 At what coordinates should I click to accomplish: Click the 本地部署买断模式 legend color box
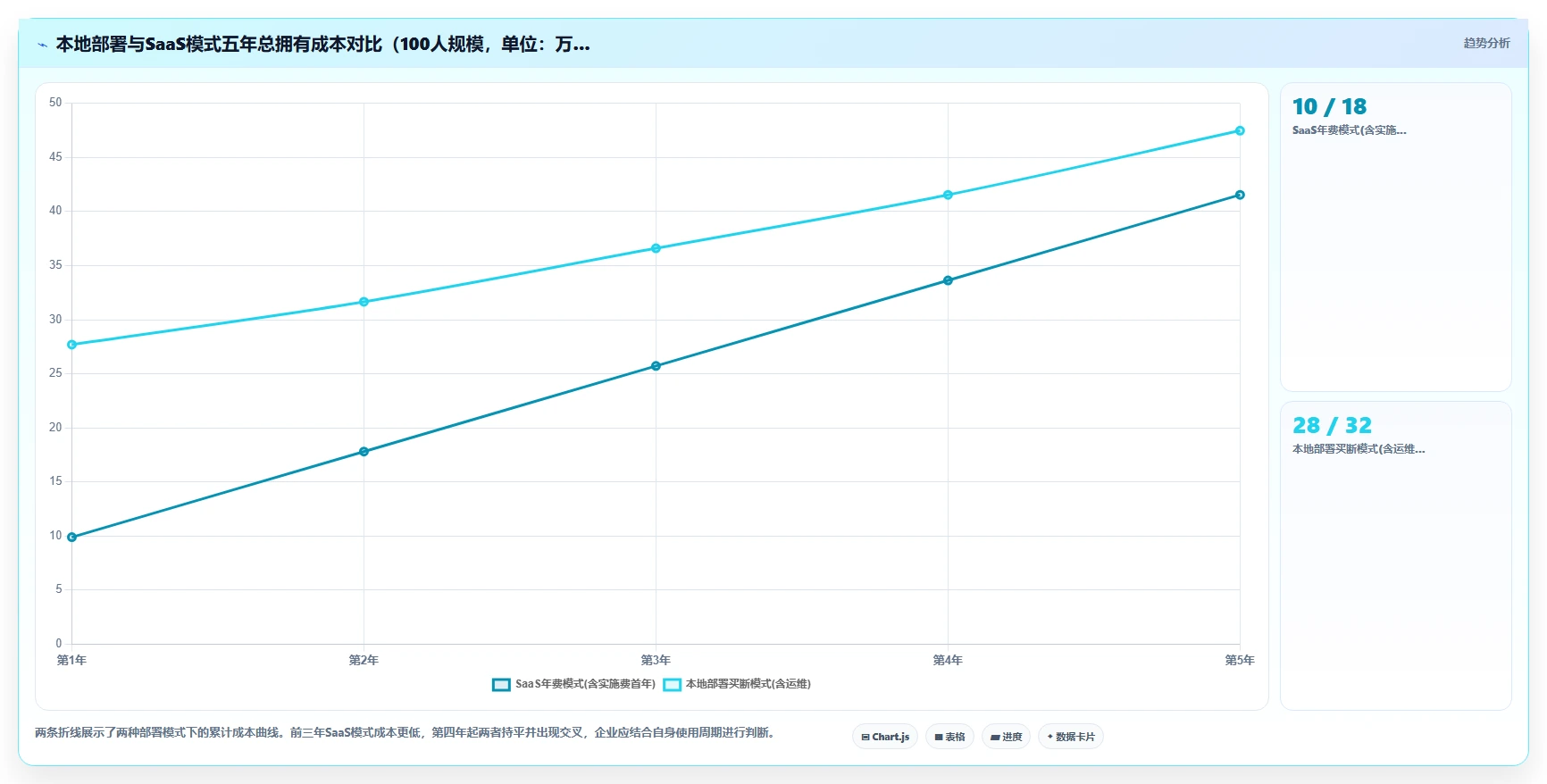tap(672, 685)
